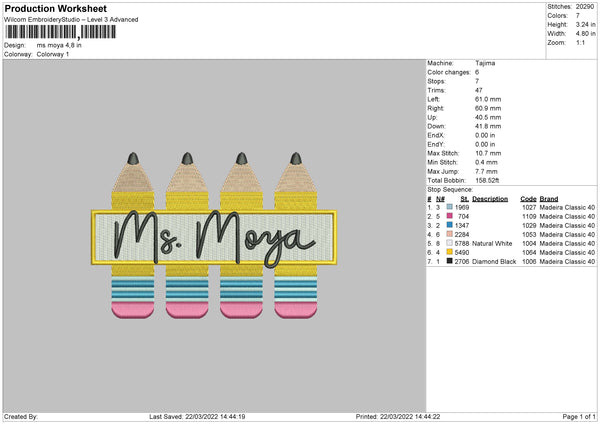Click thread code 1004
The height and width of the screenshot is (424, 600).
pyautogui.click(x=529, y=243)
